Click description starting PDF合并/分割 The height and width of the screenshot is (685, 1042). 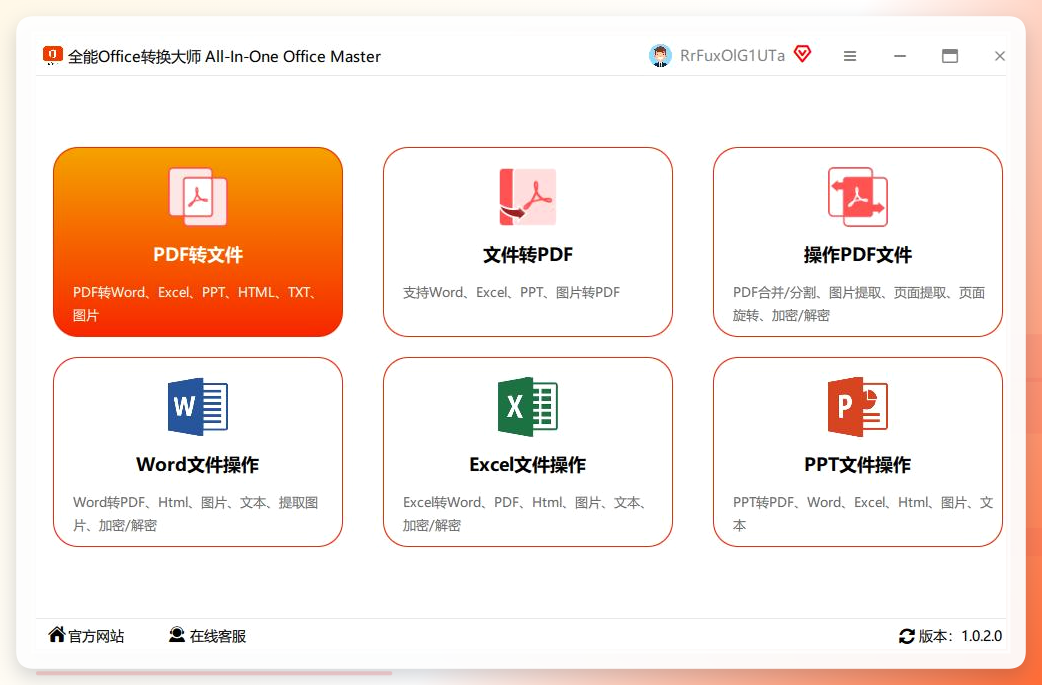click(x=859, y=304)
